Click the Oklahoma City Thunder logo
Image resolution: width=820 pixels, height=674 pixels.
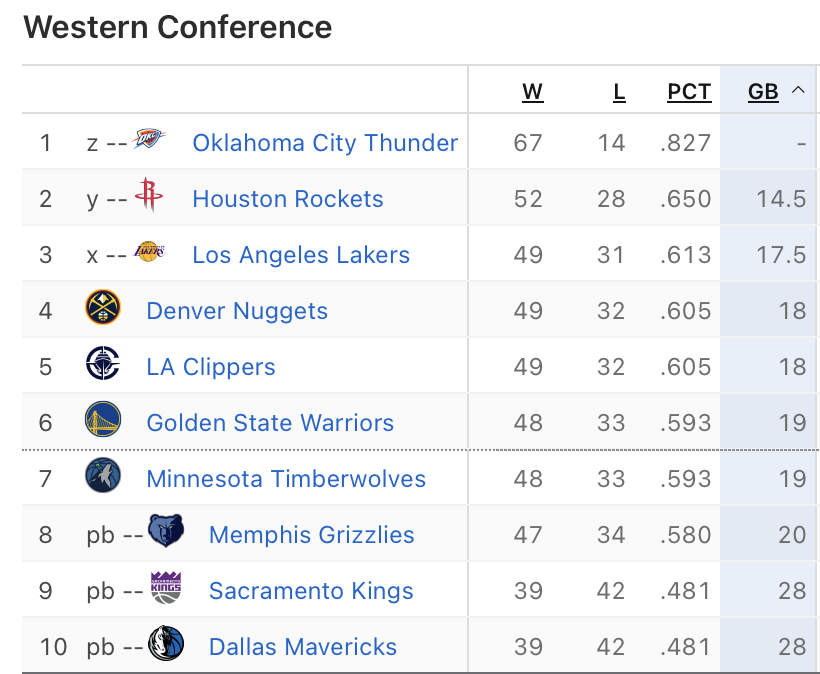tap(149, 141)
